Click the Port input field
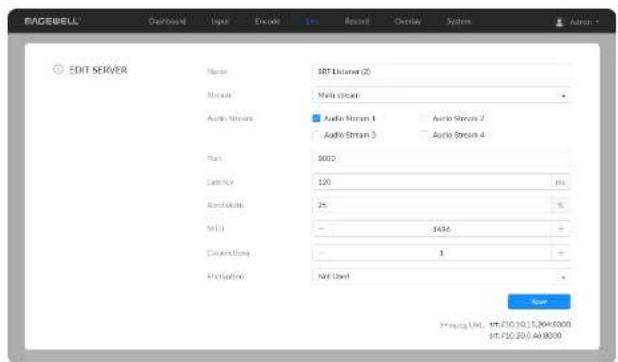 pos(441,158)
